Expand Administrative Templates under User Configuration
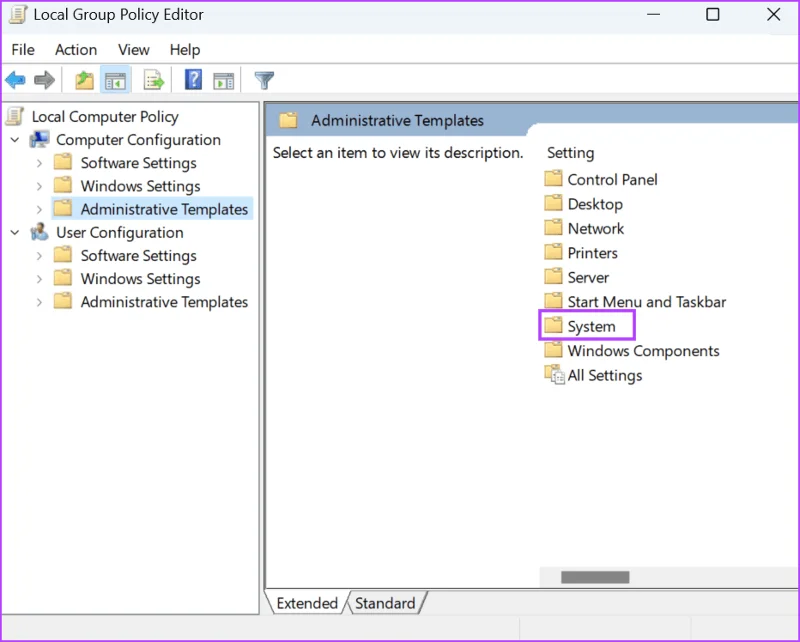 (39, 302)
